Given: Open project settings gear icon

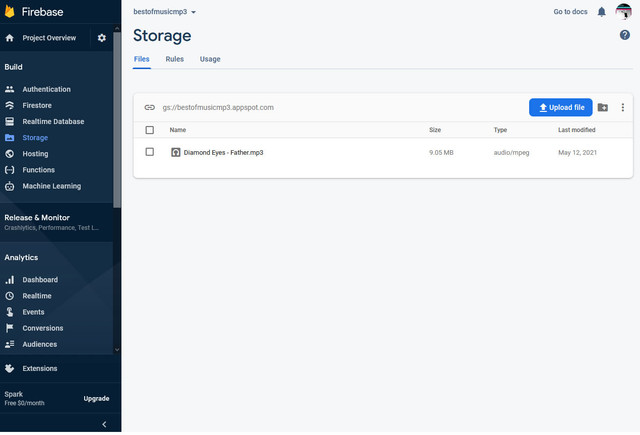Looking at the screenshot, I should coord(102,38).
